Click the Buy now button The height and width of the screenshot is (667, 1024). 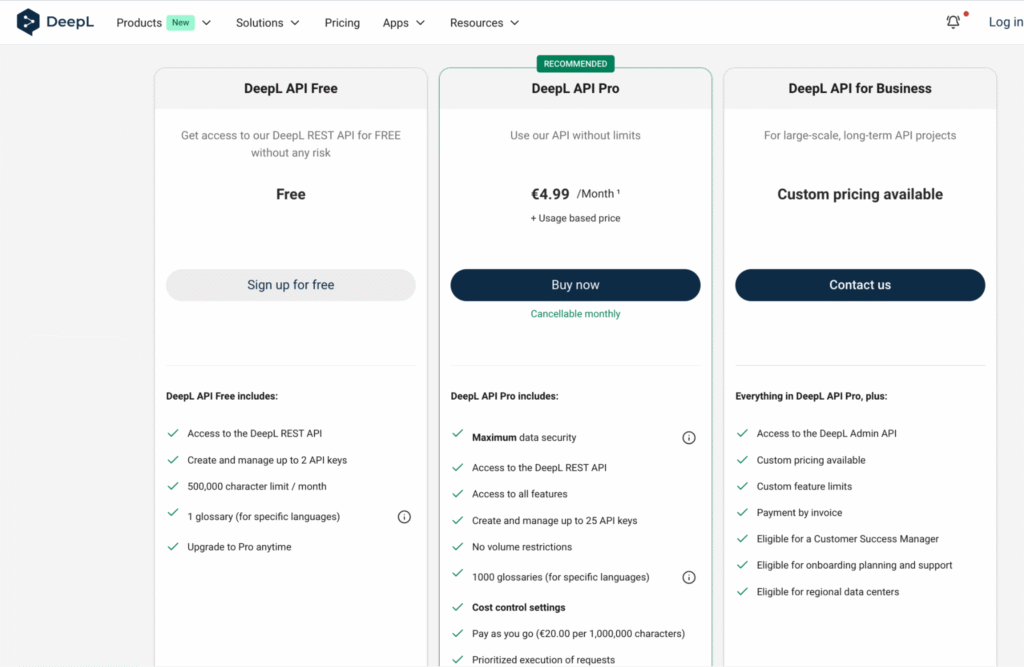(575, 285)
